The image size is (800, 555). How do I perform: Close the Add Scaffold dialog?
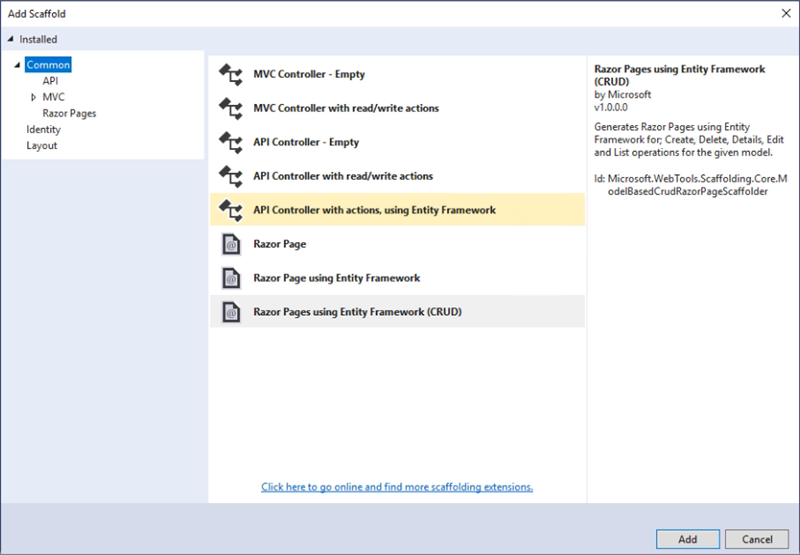tap(783, 14)
